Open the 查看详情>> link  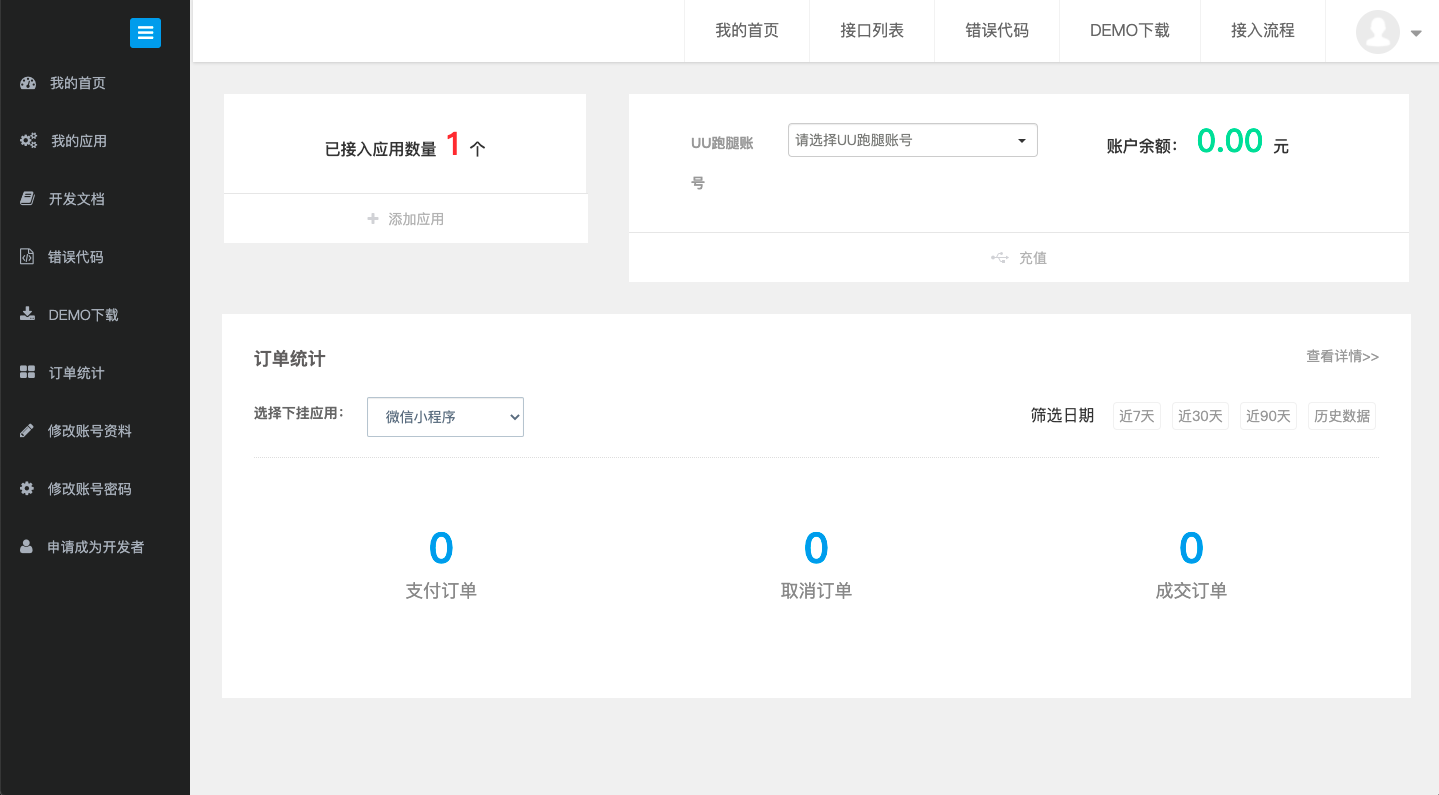click(x=1342, y=356)
